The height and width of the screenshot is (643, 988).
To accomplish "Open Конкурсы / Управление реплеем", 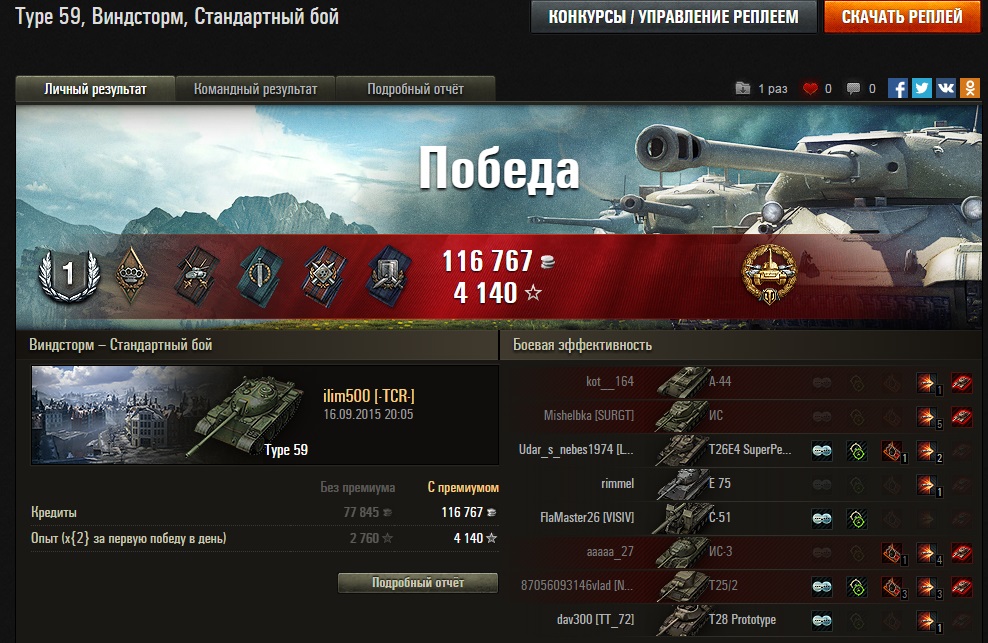I will coord(674,16).
